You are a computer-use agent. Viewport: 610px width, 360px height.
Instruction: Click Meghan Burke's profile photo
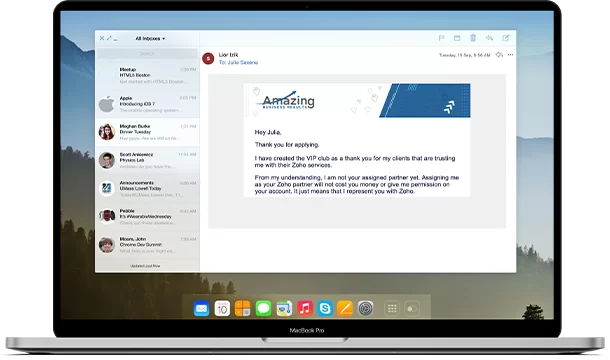click(x=107, y=132)
